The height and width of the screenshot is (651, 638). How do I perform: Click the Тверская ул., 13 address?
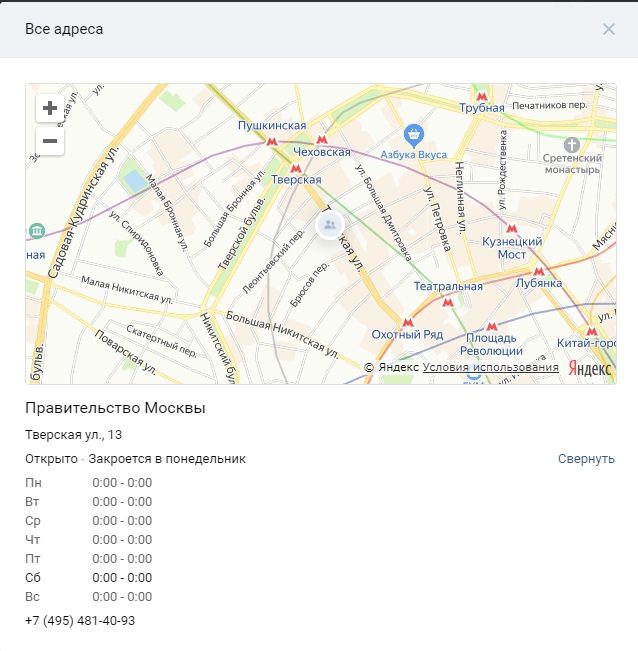[x=74, y=435]
